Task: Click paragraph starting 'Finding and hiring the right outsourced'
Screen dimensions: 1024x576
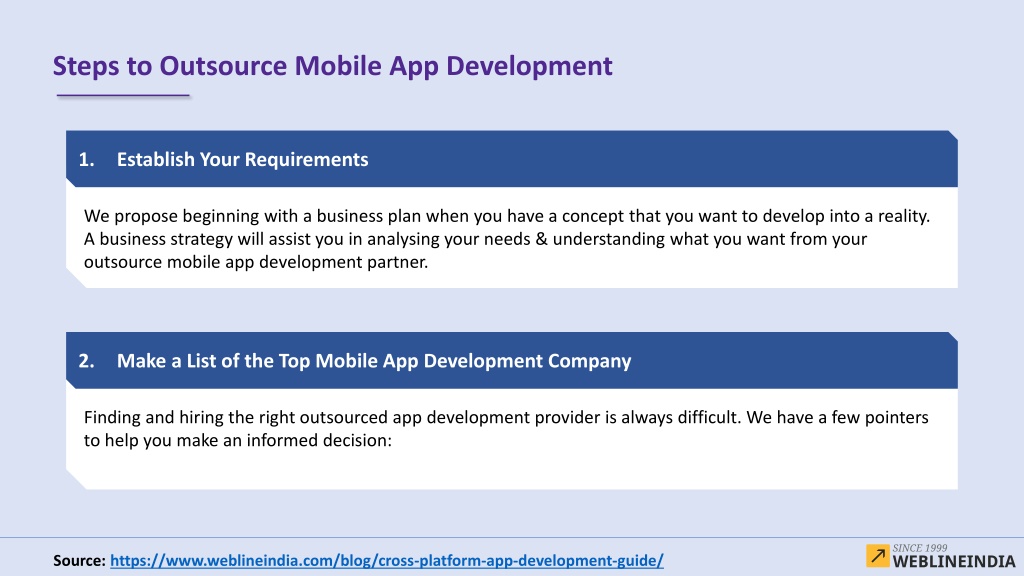Action: coord(506,428)
